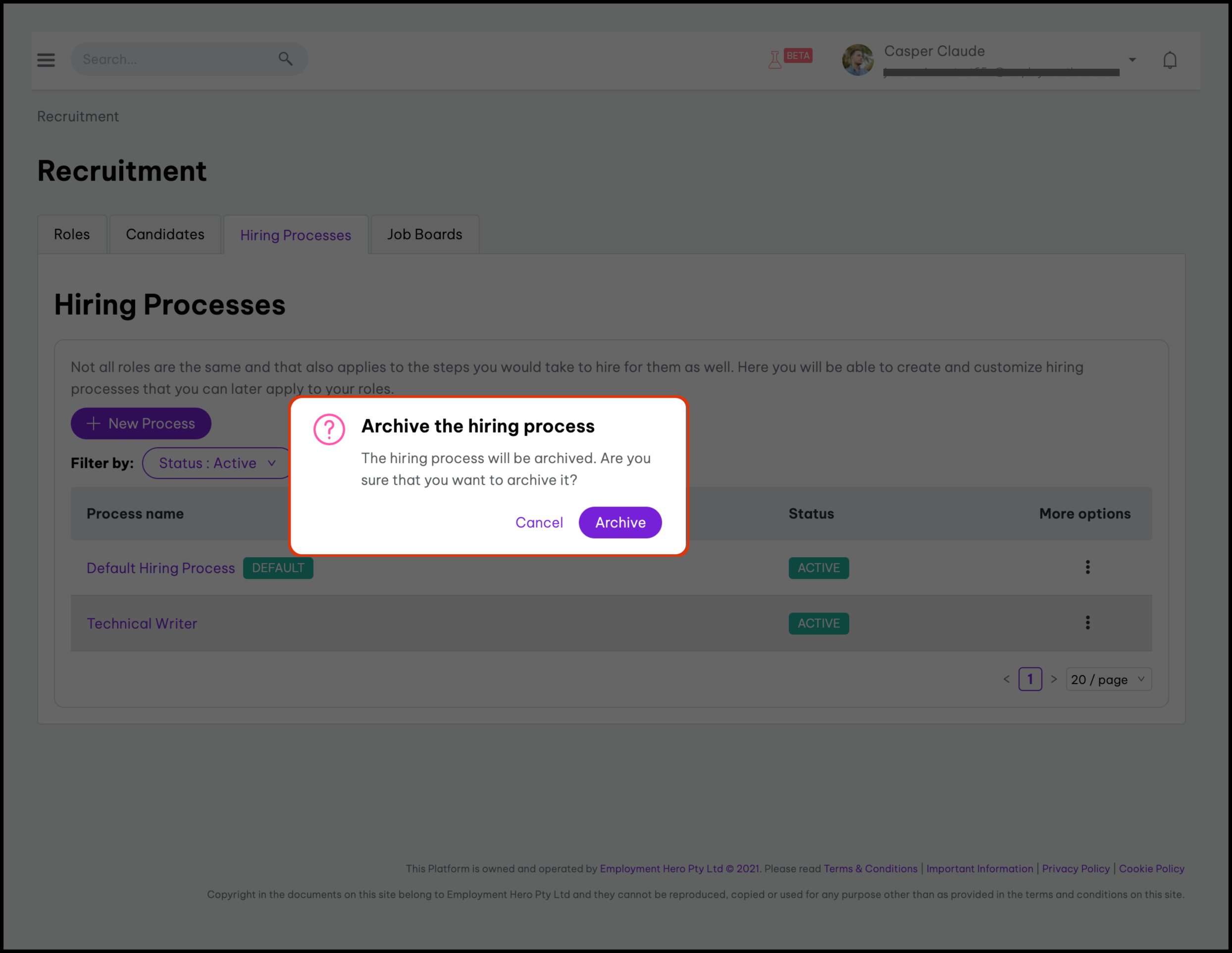Screen dimensions: 1232x953
Task: Open the hamburger navigation menu
Action: (46, 59)
